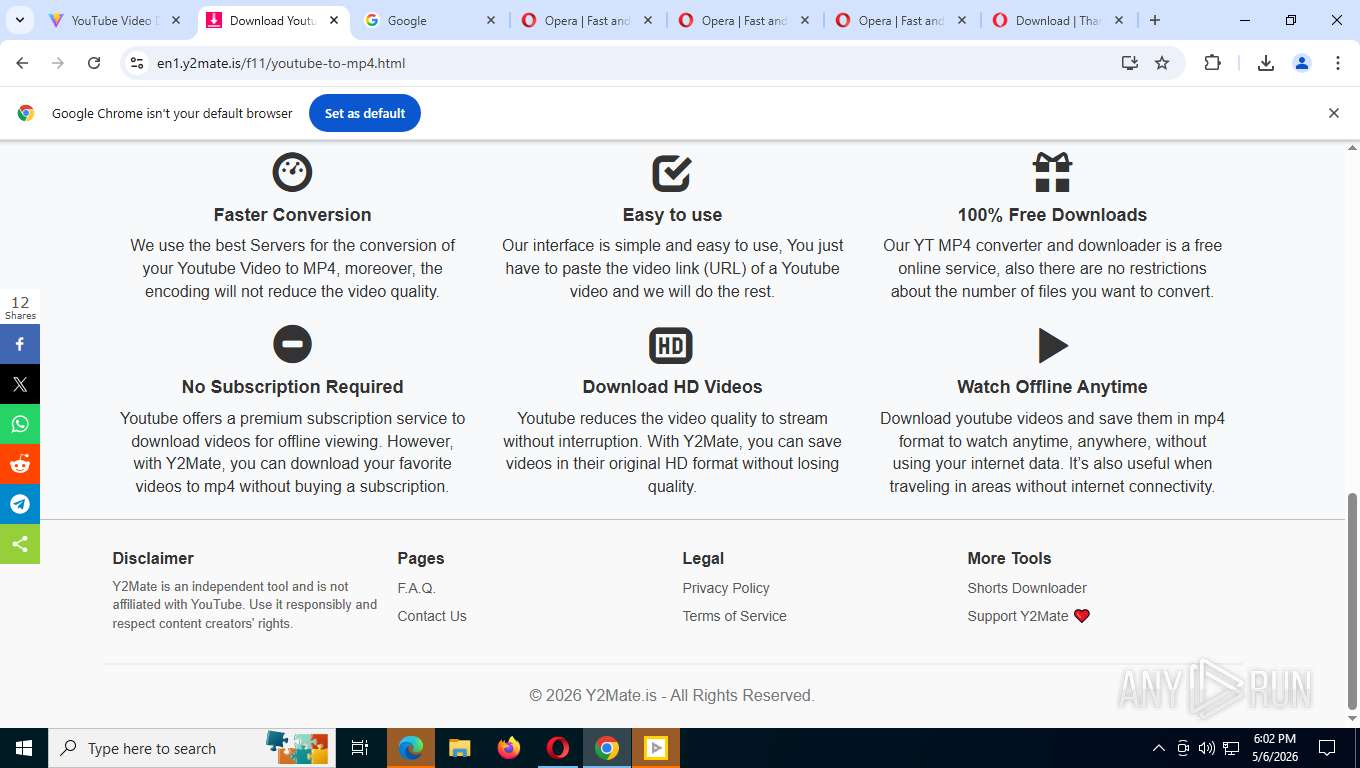Open notification center on taskbar

(1327, 748)
